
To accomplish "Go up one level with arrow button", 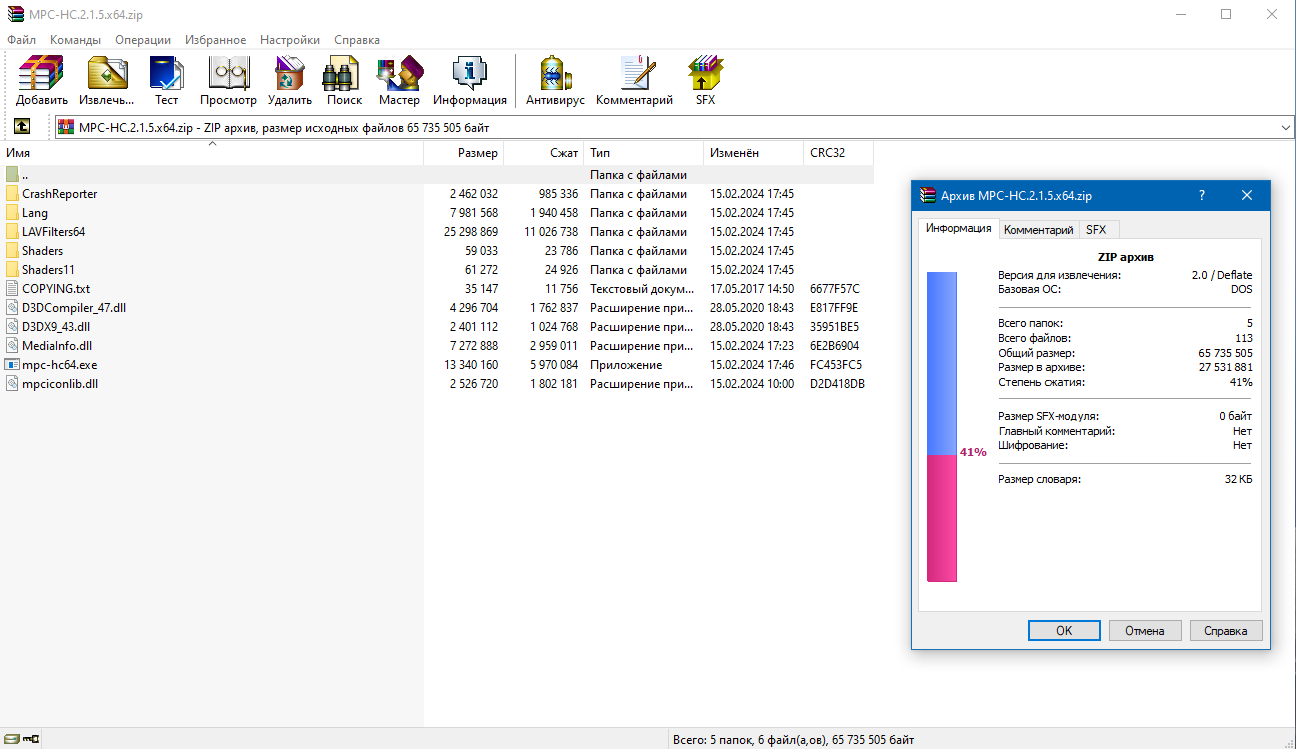I will [x=22, y=127].
